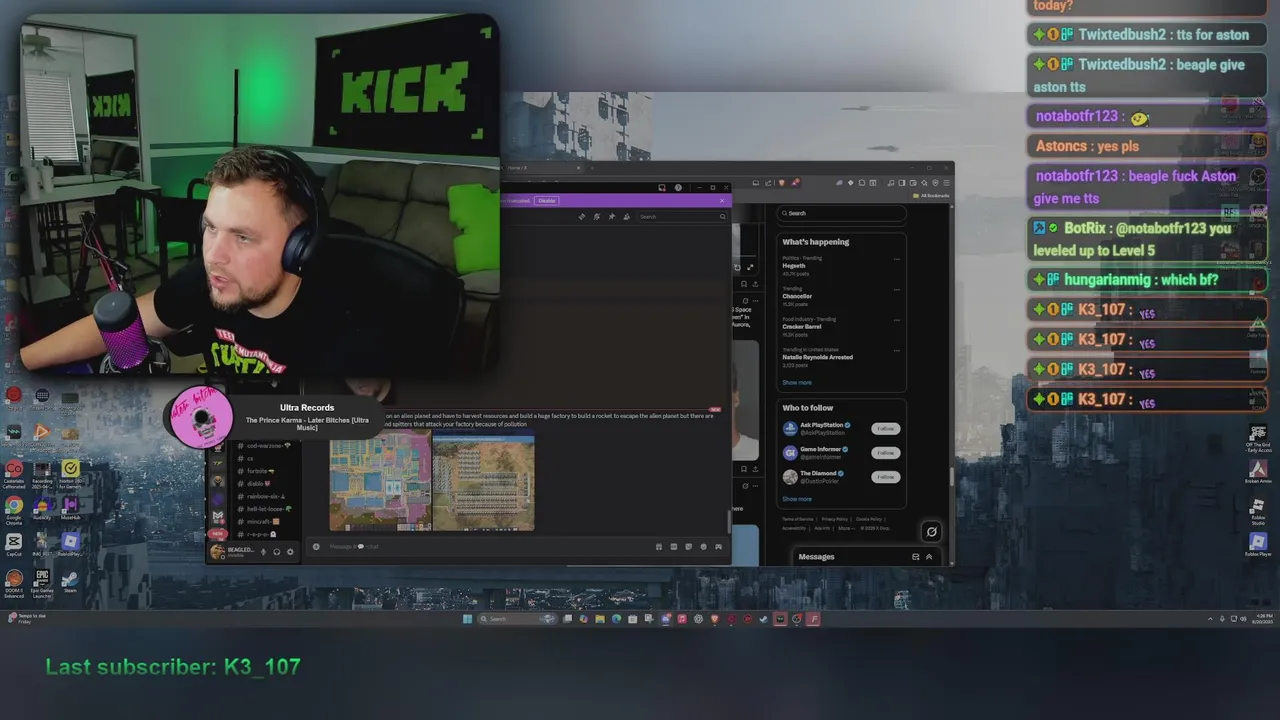Click Discord channel search field
Image resolution: width=1280 pixels, height=720 pixels.
[x=682, y=216]
